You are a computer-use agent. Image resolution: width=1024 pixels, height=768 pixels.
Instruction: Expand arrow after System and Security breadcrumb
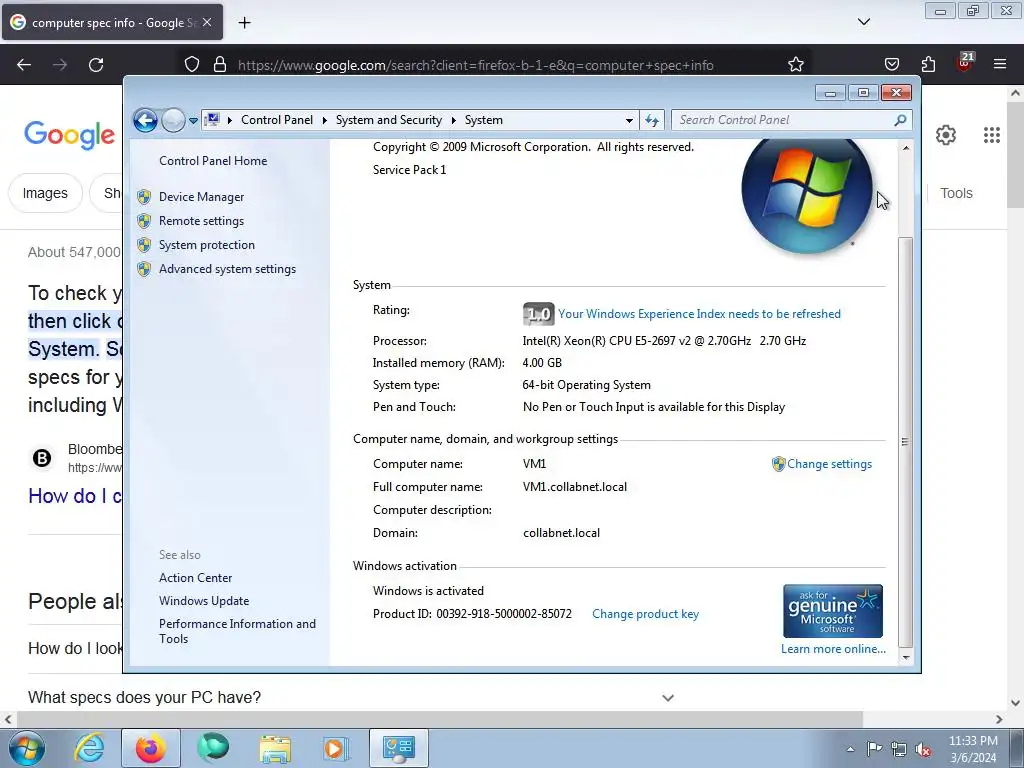pyautogui.click(x=453, y=120)
